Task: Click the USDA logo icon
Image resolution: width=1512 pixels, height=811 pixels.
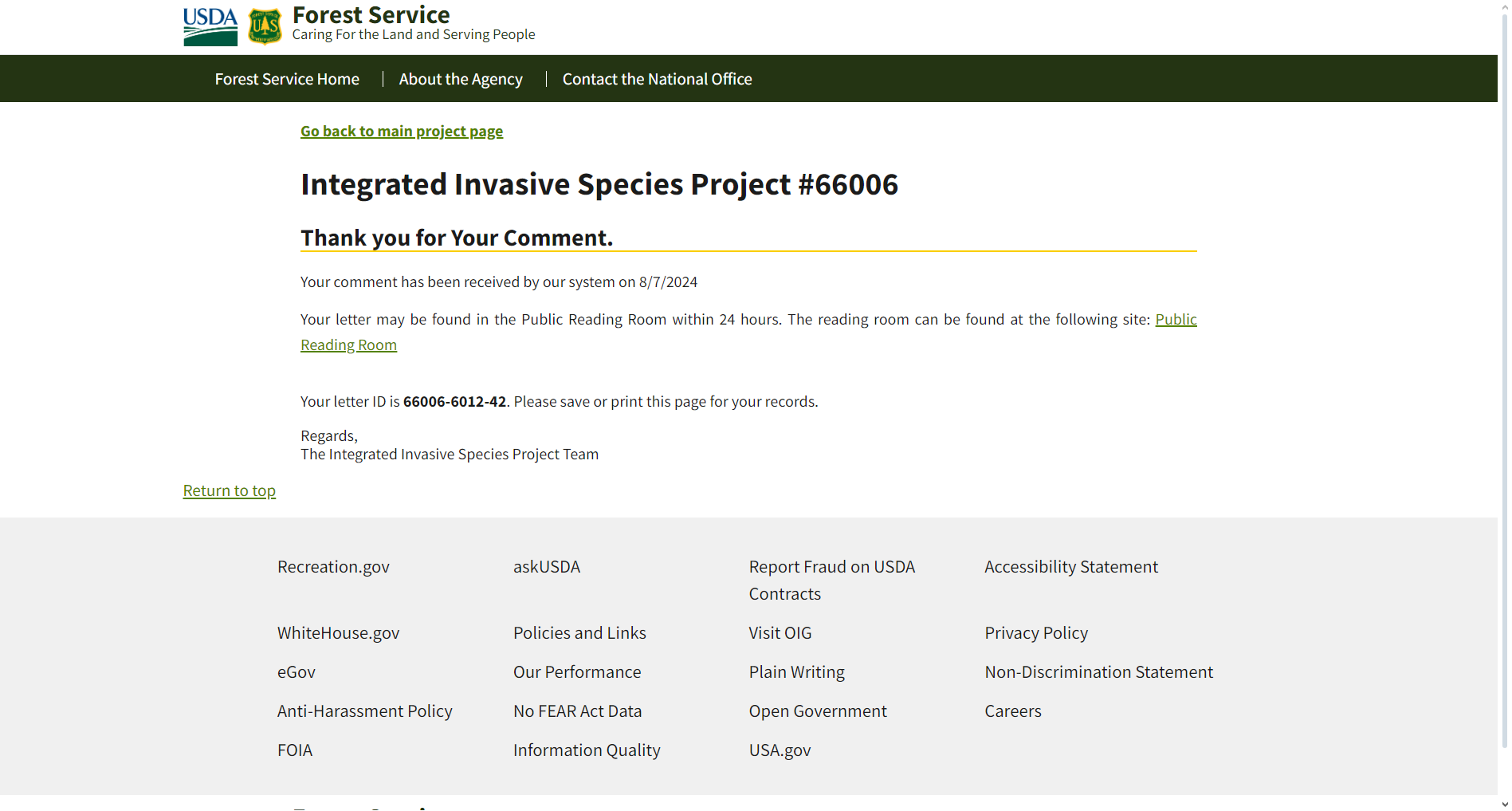Action: click(x=210, y=26)
